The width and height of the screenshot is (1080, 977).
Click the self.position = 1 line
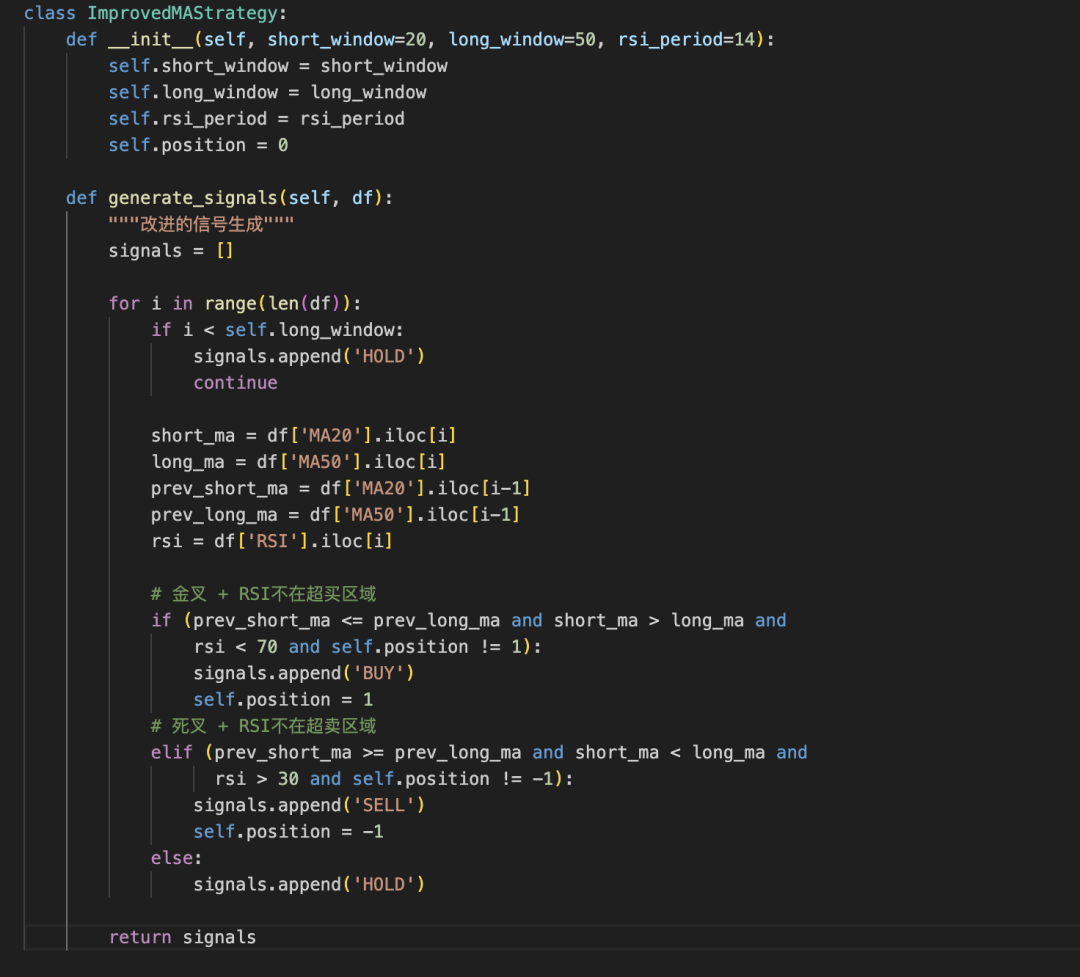pos(283,700)
